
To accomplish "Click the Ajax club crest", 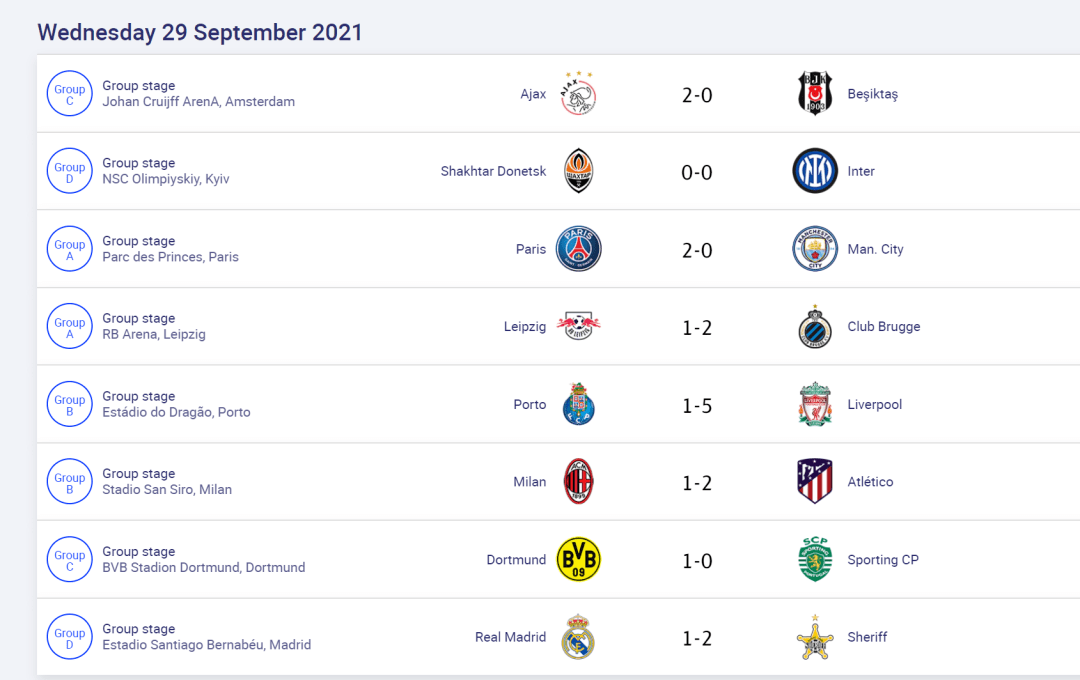I will click(578, 93).
